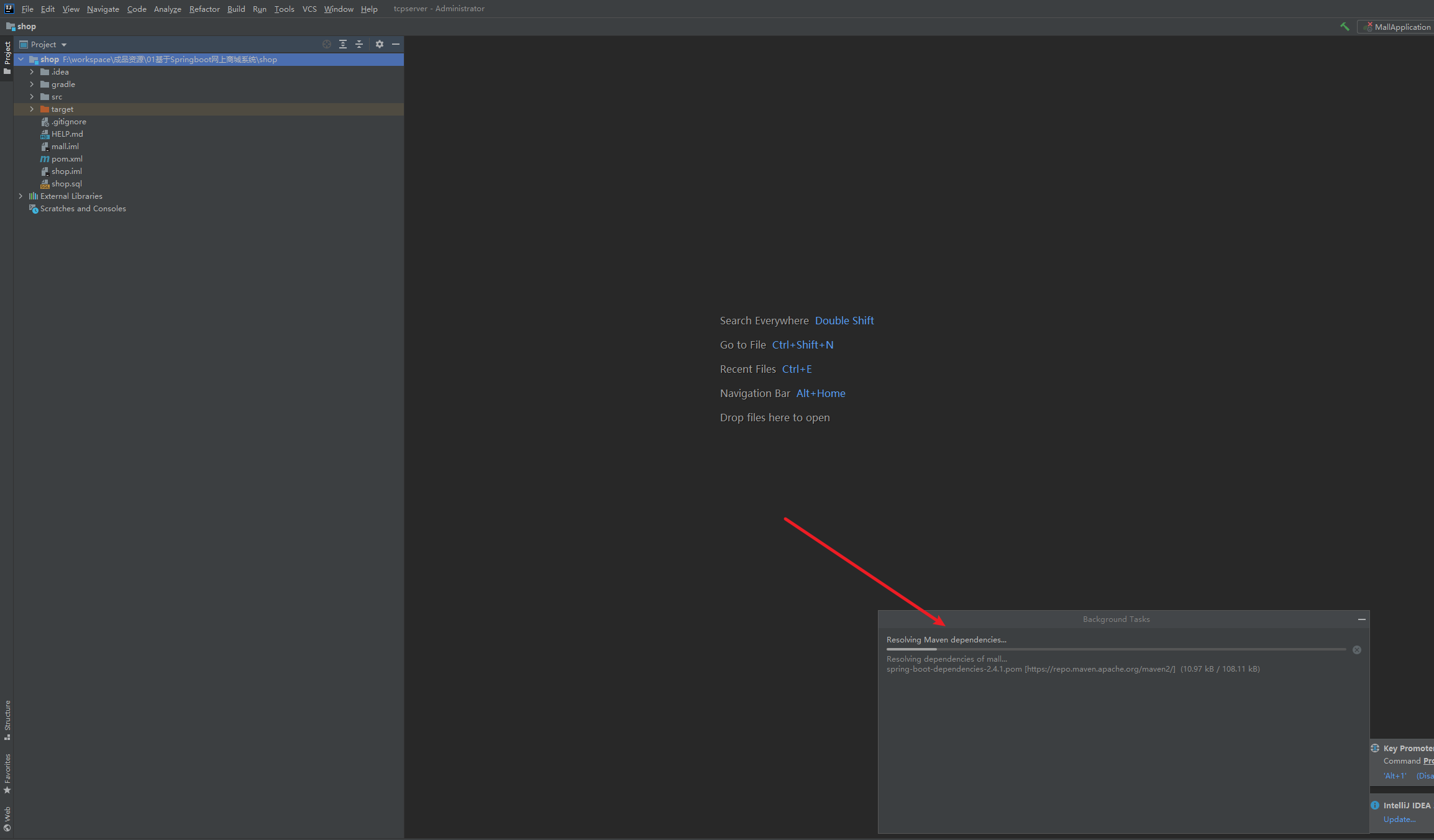Screen dimensions: 1434x840
Task: Click the Alt+Home Navigation Bar hint
Action: (x=821, y=393)
